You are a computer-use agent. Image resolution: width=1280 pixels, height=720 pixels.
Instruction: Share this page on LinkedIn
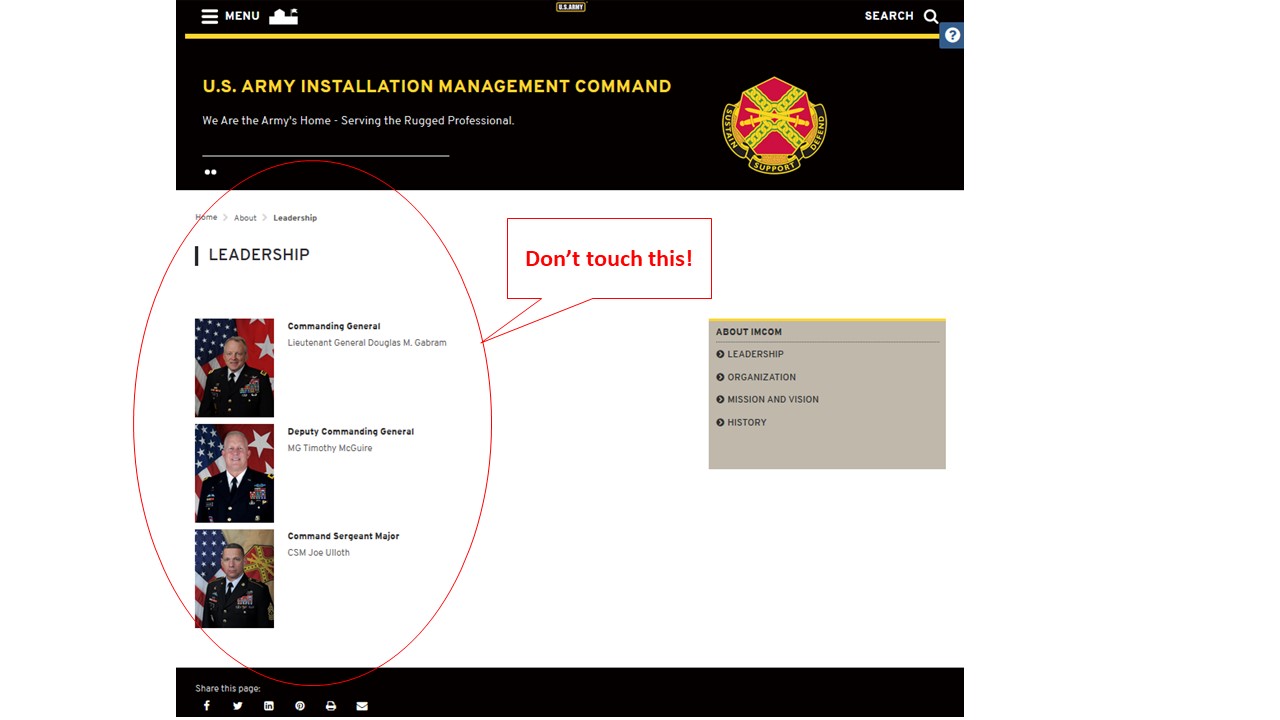pos(269,706)
